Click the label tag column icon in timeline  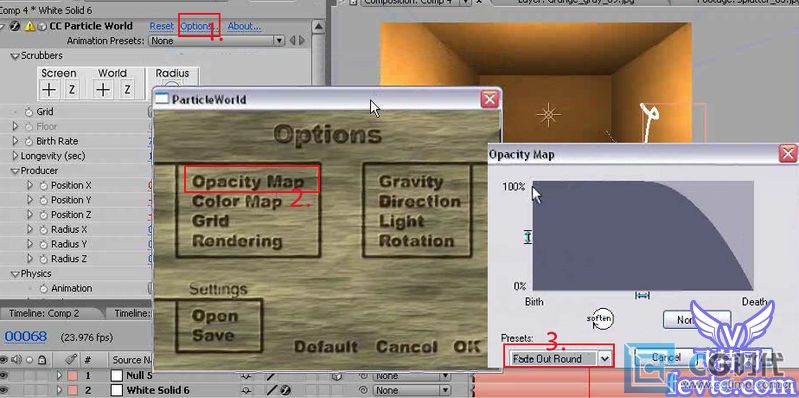[72, 359]
